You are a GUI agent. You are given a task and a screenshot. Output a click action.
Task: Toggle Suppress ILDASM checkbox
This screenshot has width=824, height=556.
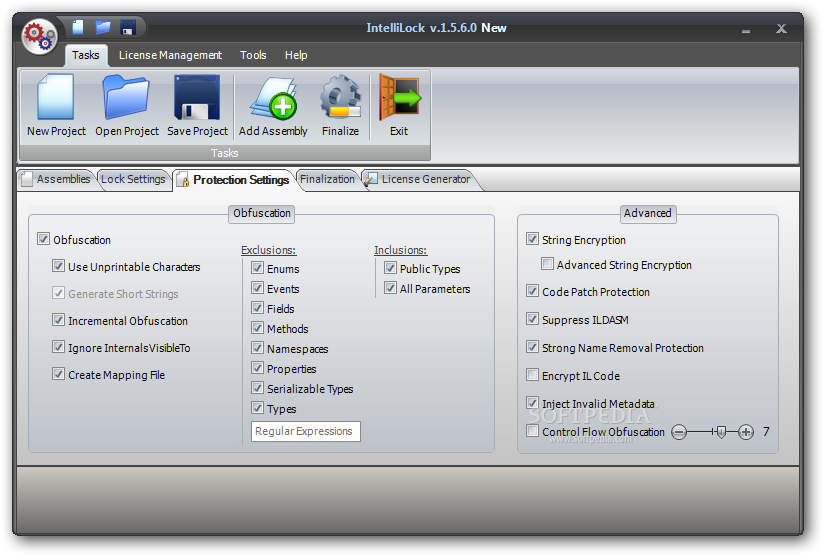point(532,319)
